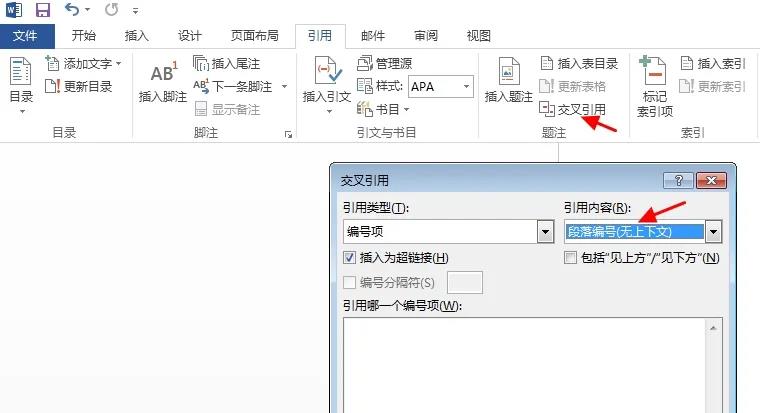Image resolution: width=760 pixels, height=413 pixels.
Task: Uncheck 插入为超链接 checkbox
Action: tap(349, 257)
